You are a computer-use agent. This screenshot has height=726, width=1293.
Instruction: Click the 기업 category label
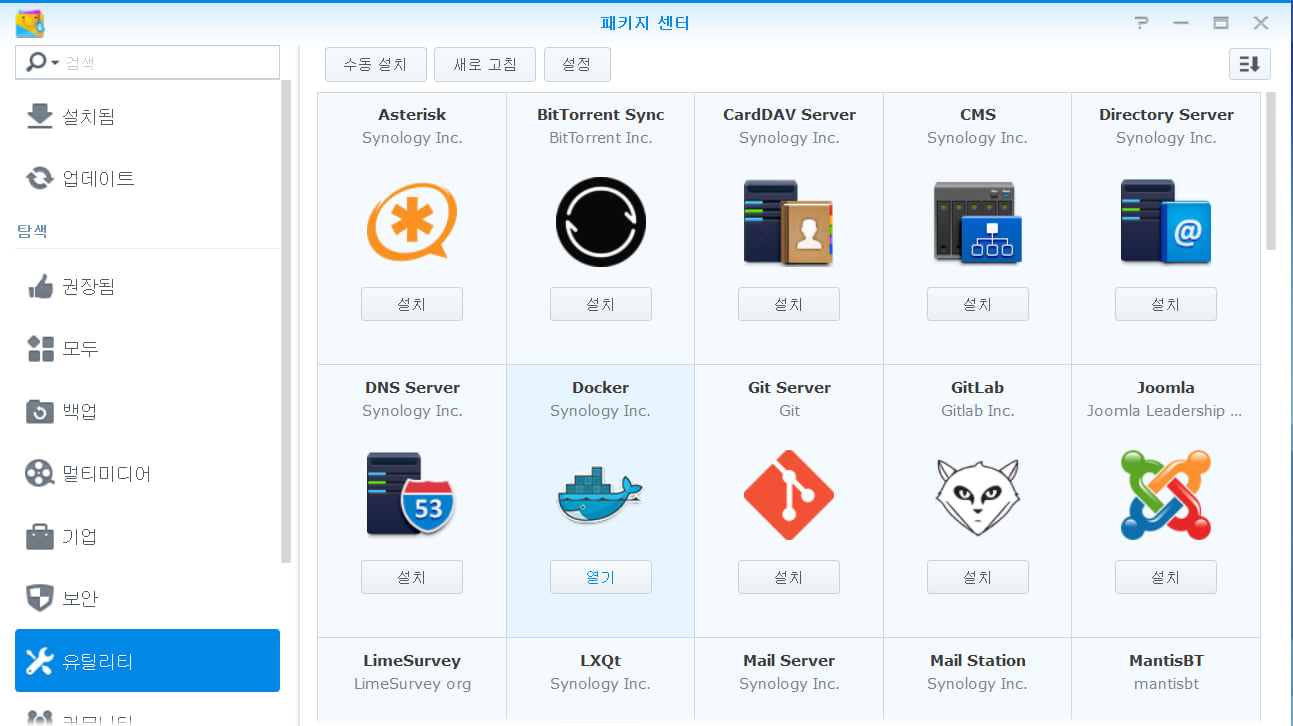(80, 536)
